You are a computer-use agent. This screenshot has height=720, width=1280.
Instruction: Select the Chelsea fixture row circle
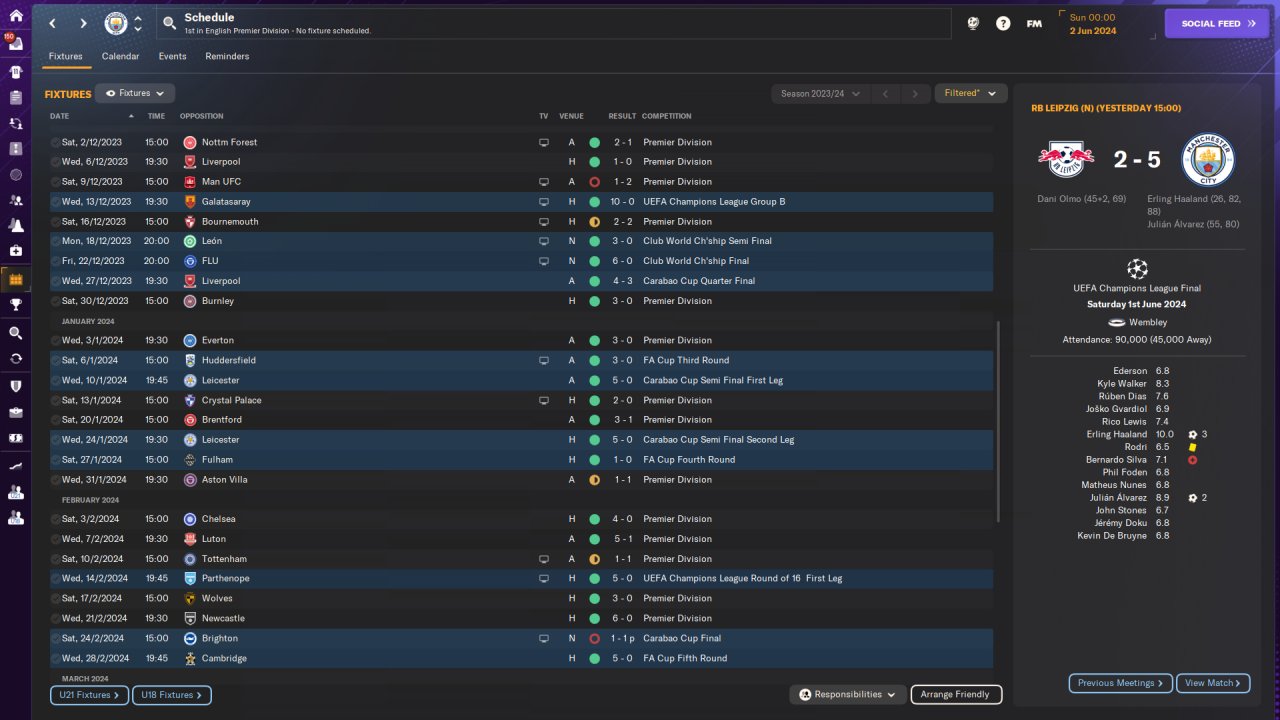56,519
